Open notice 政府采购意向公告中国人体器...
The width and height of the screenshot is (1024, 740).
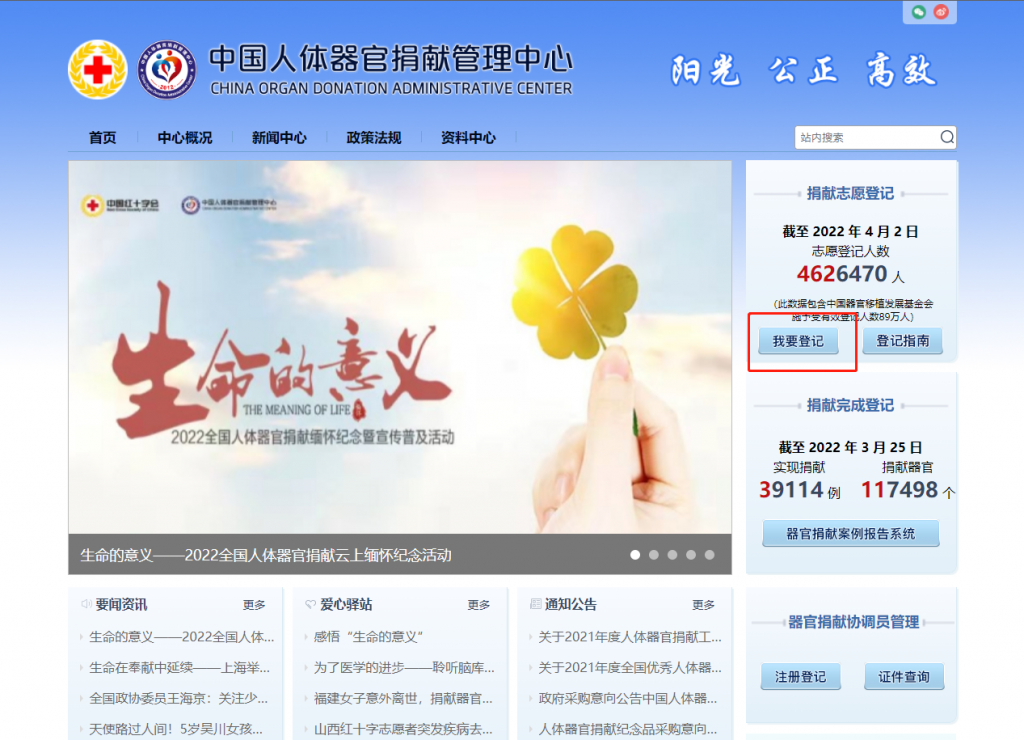[628, 698]
